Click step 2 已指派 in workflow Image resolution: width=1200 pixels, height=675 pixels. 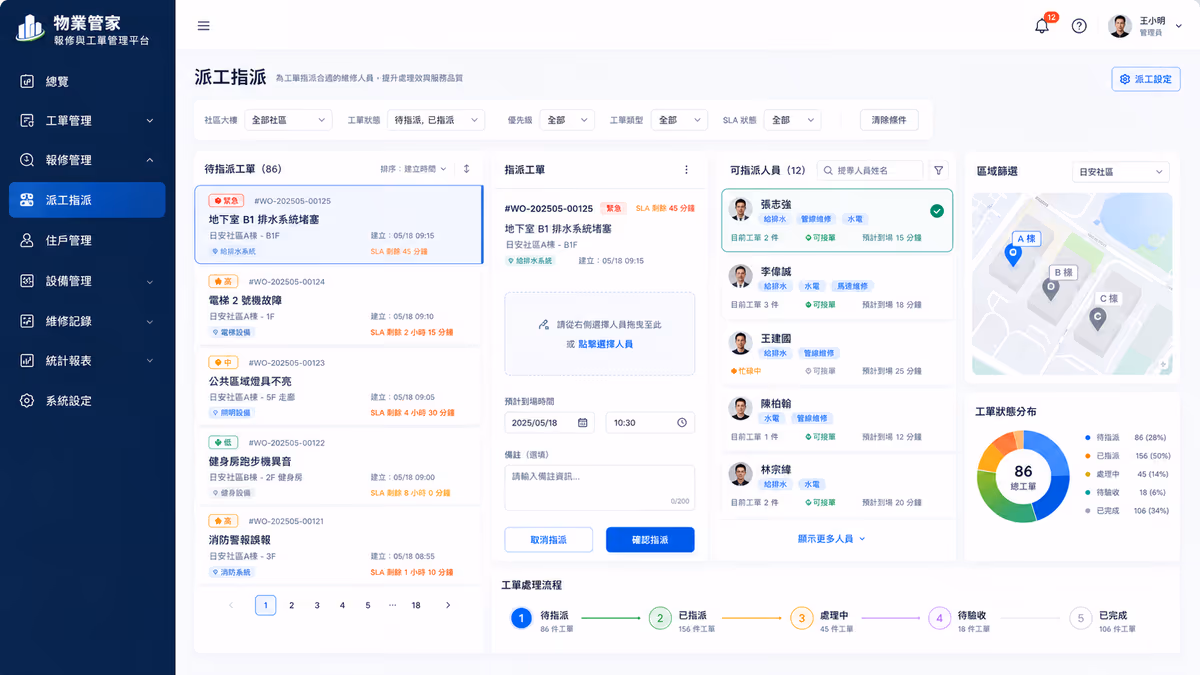point(659,619)
